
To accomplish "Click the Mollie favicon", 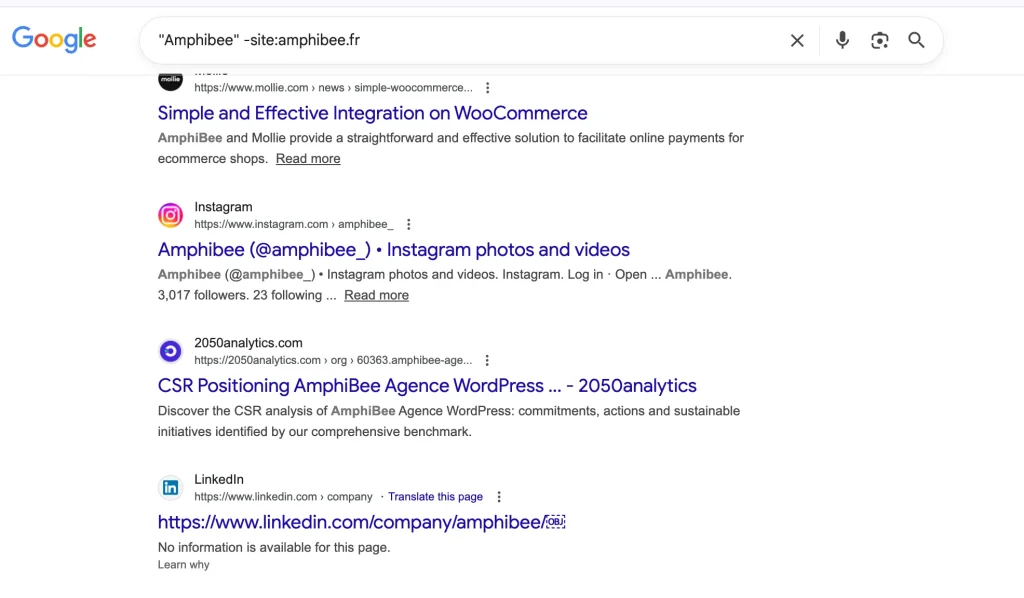I will coord(170,81).
